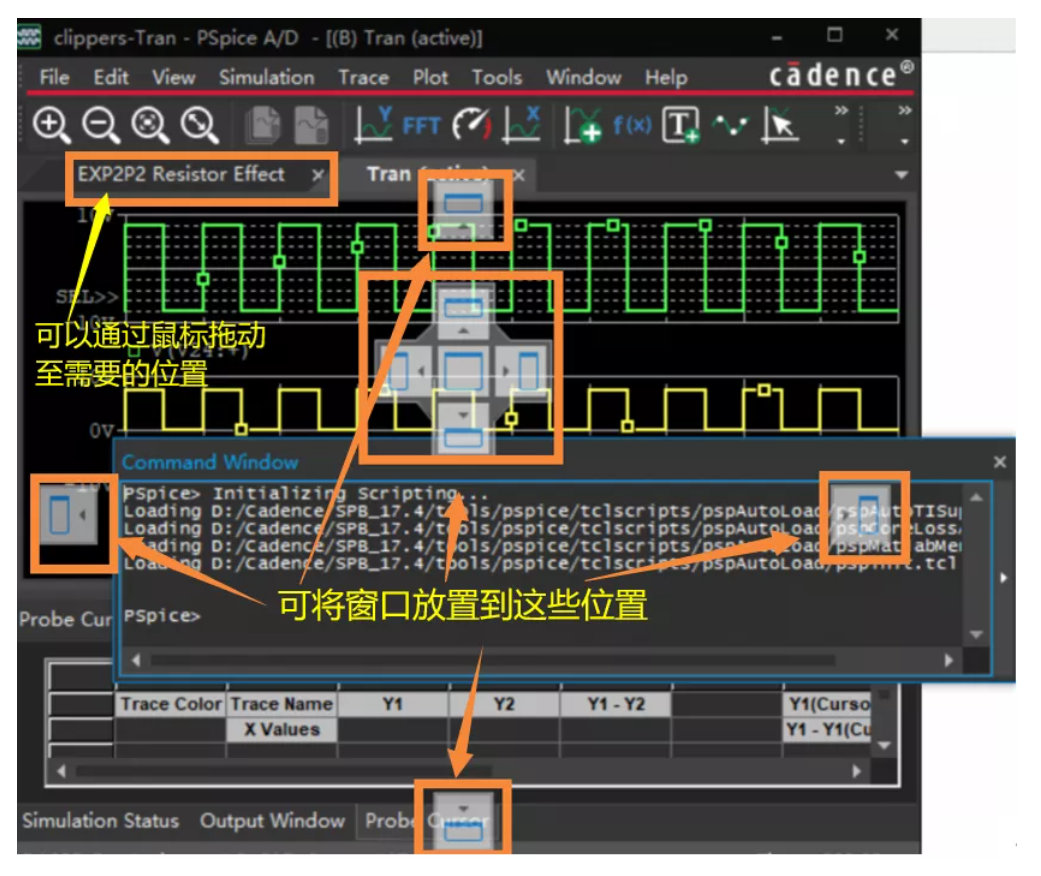This screenshot has height=876, width=1041.
Task: Click the Zoom Fit icon
Action: (x=200, y=125)
